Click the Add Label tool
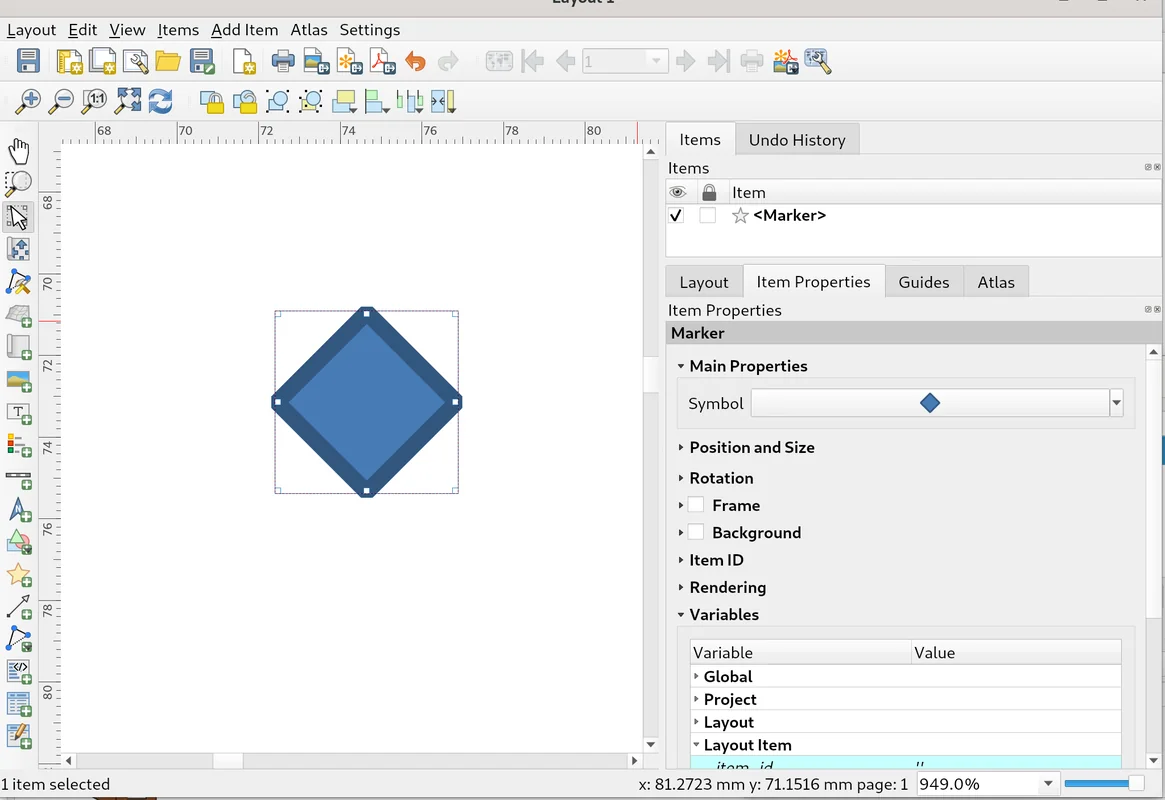Image resolution: width=1165 pixels, height=800 pixels. 18,413
